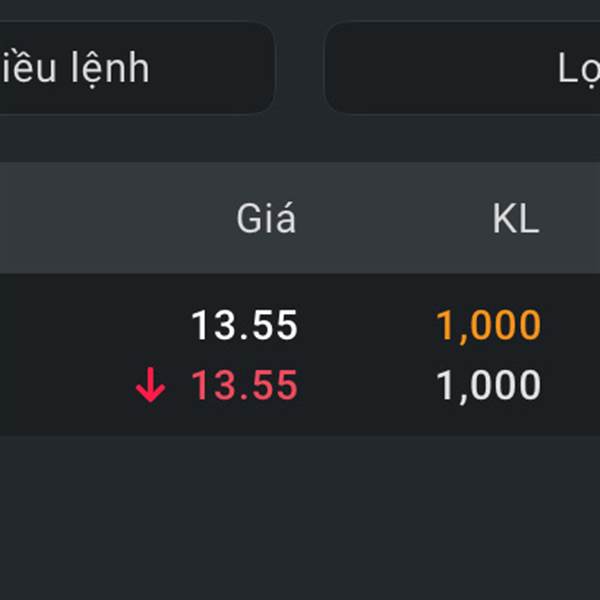Click the white 1,000 volume value
Viewport: 600px width, 600px height.
click(489, 386)
